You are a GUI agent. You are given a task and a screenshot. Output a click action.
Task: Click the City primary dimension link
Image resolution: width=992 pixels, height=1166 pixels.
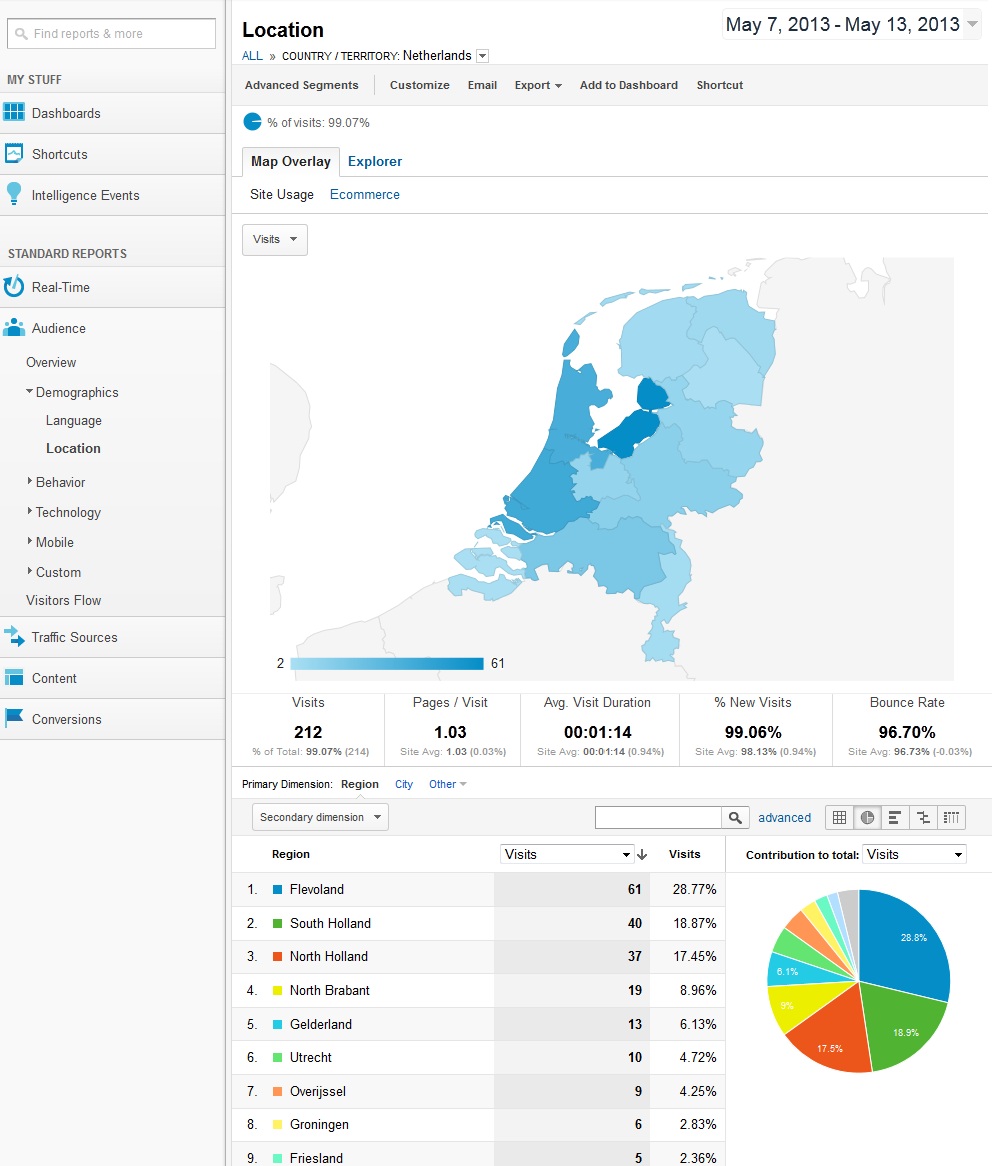(404, 784)
